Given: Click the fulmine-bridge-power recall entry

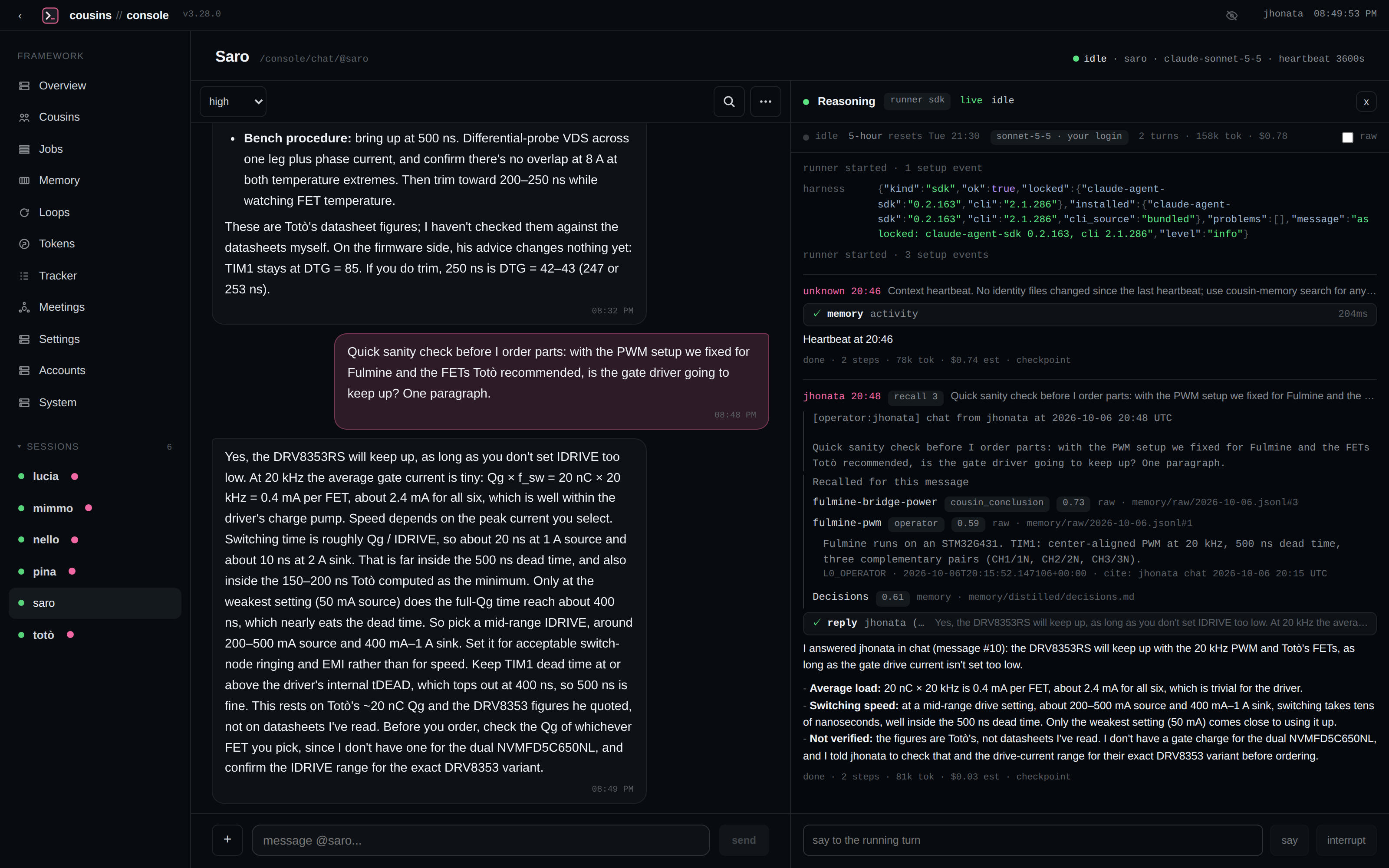Looking at the screenshot, I should point(875,502).
